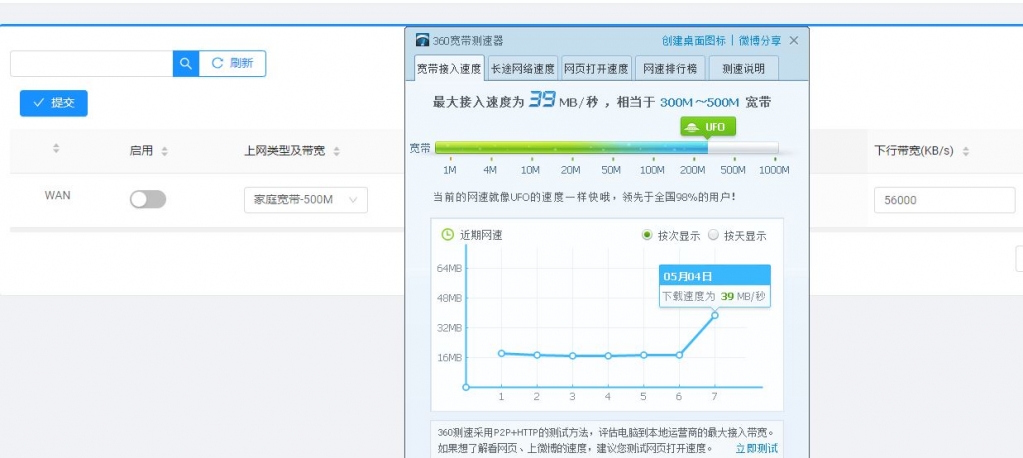Click chart data point for test 1
The height and width of the screenshot is (458, 1023).
(x=501, y=353)
